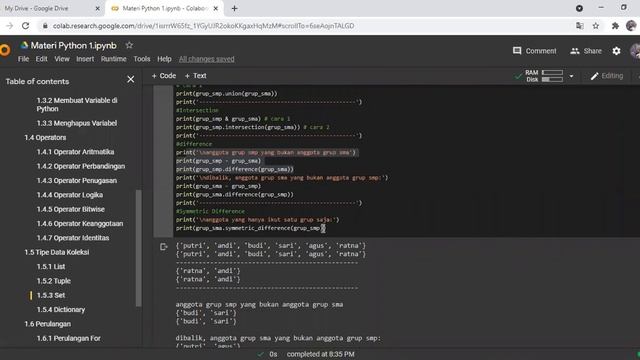The height and width of the screenshot is (360, 640).
Task: Go to 1.4 Operators heading
Action: click(x=45, y=138)
